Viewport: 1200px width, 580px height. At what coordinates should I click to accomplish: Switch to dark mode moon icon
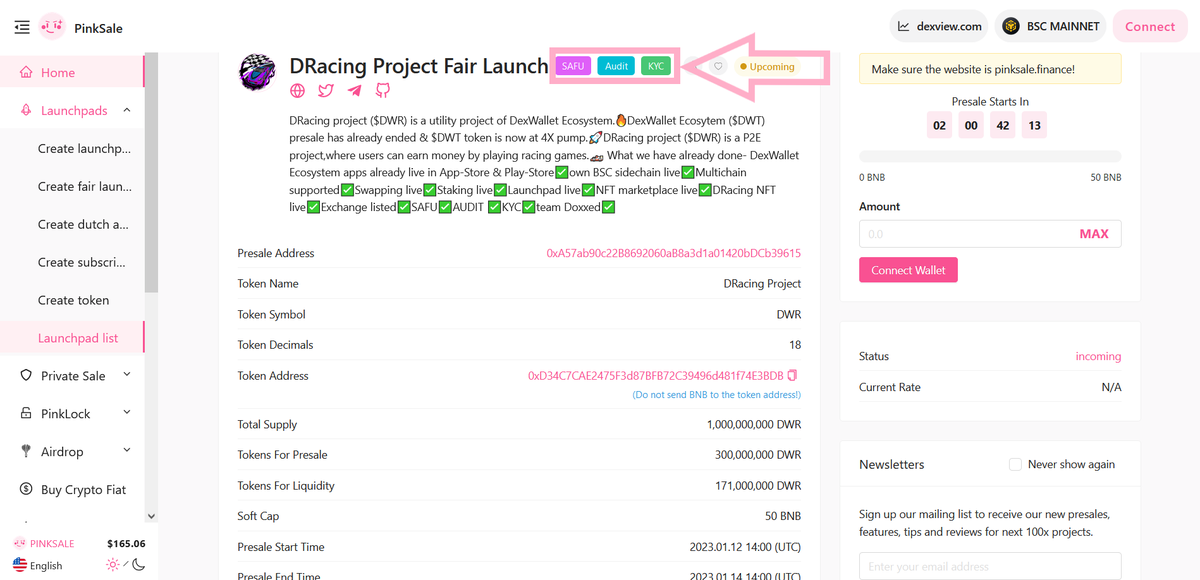138,565
